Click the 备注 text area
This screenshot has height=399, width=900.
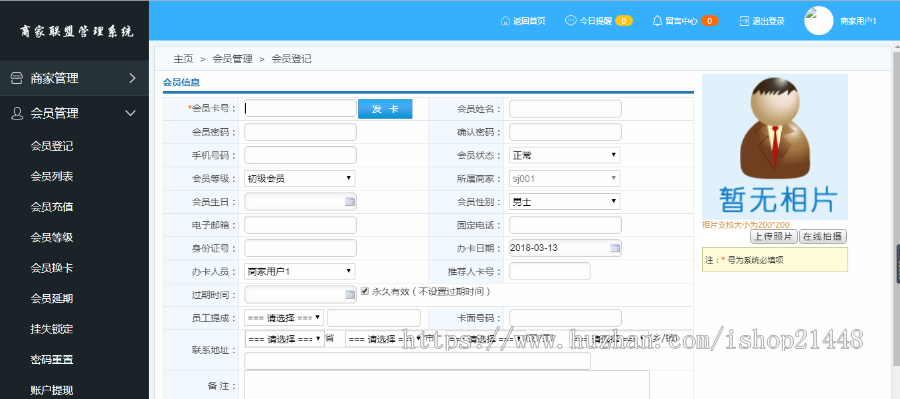coord(447,385)
